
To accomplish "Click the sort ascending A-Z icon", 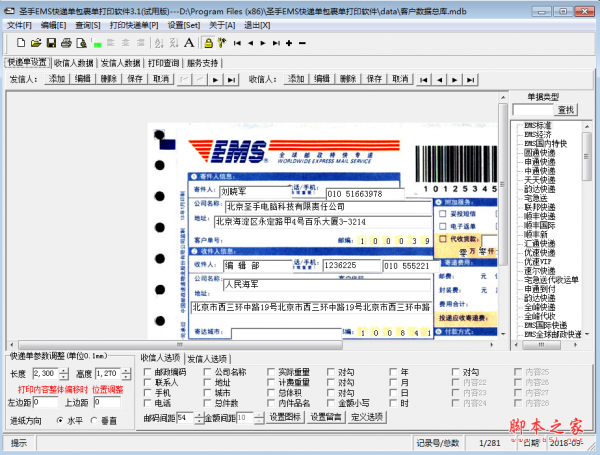I will (159, 43).
